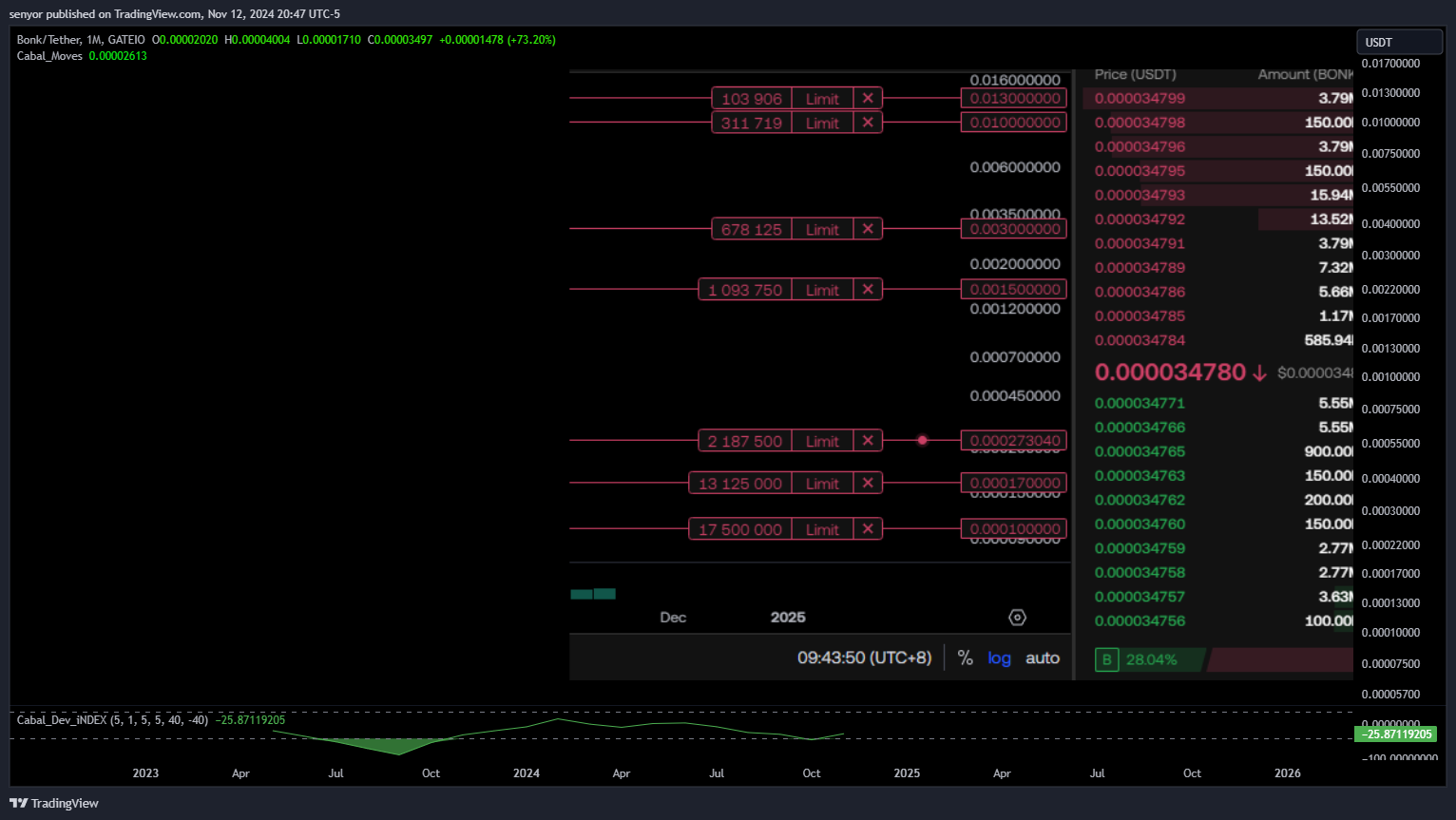Select the 2 187 500 order quantity label

point(745,441)
